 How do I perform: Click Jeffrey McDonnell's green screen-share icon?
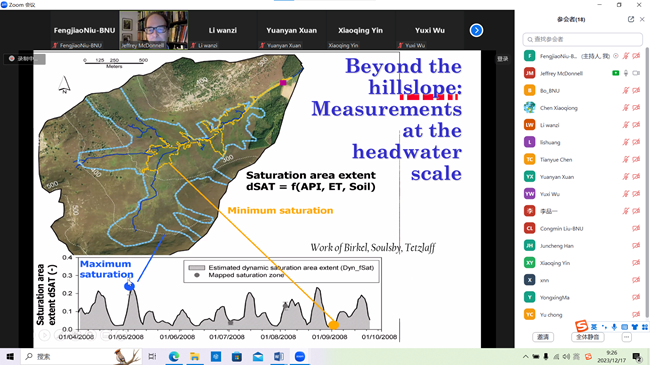616,73
